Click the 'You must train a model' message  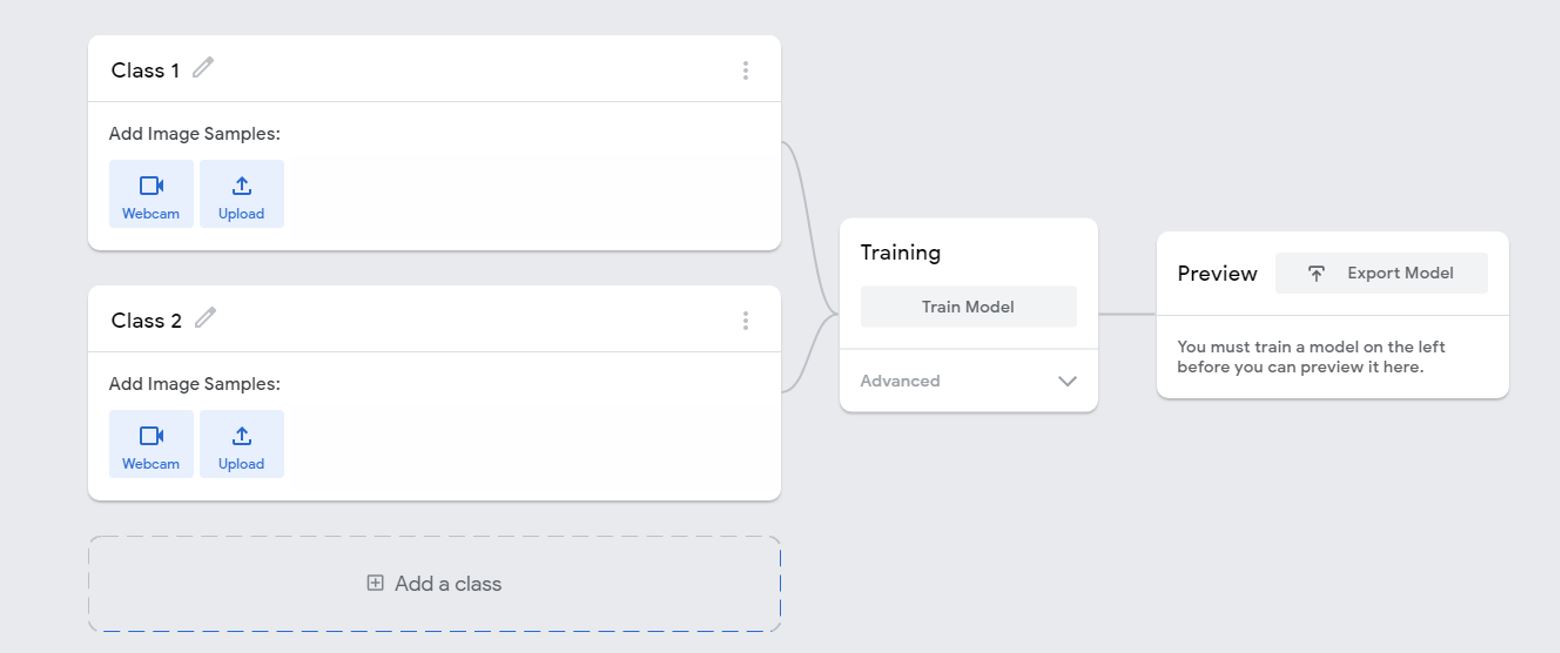click(1311, 357)
